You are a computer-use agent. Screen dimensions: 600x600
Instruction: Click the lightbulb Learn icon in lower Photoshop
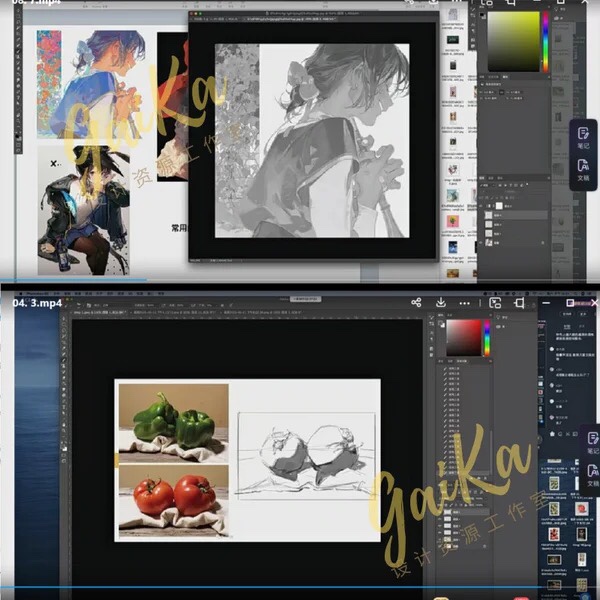pos(499,318)
